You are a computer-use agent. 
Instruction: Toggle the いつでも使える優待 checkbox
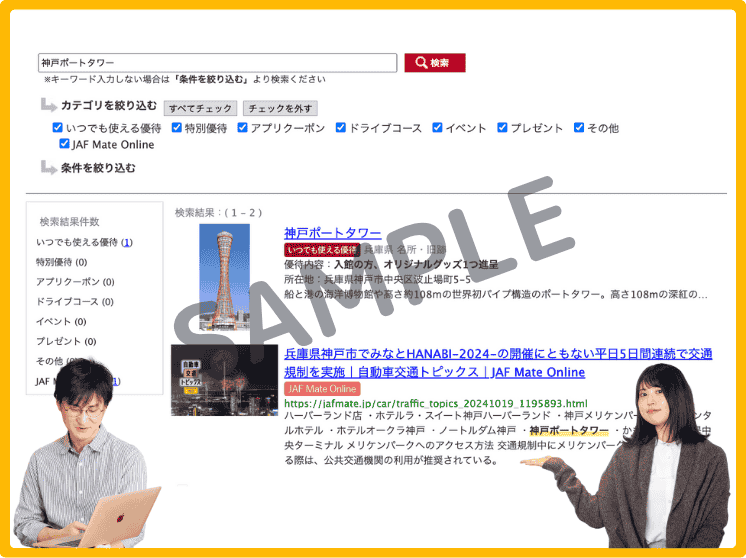[58, 127]
